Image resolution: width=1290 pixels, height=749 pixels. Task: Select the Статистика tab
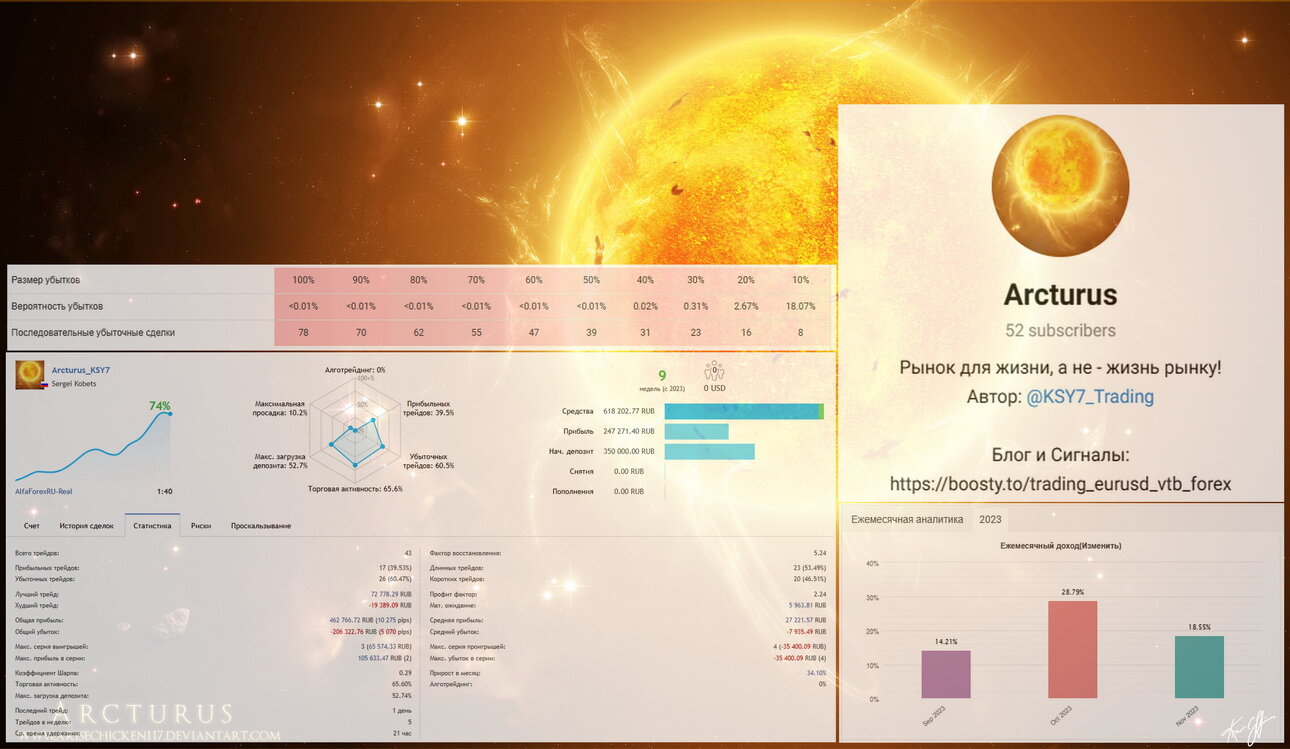[152, 526]
